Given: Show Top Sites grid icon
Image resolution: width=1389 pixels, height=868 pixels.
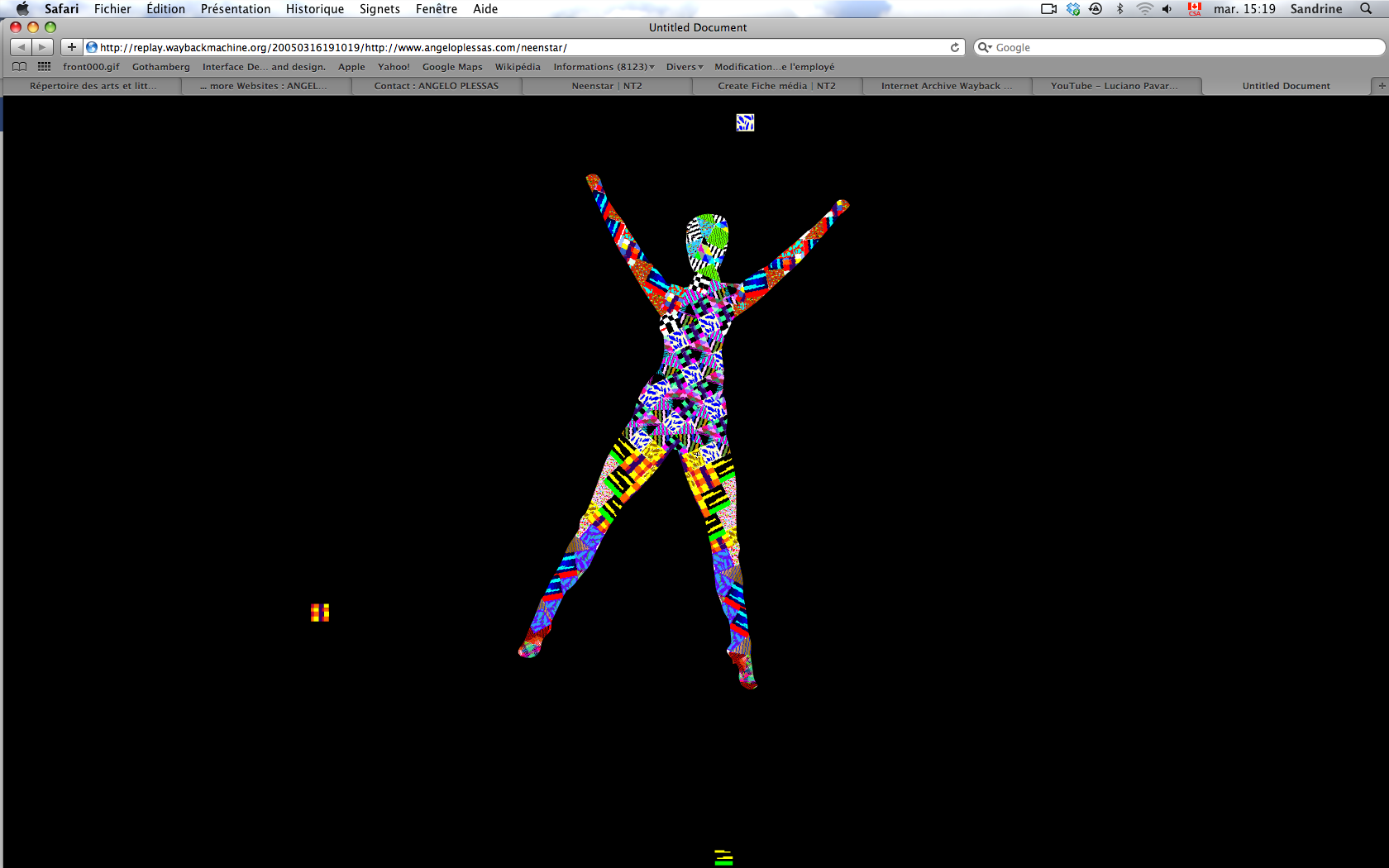Looking at the screenshot, I should click(44, 67).
